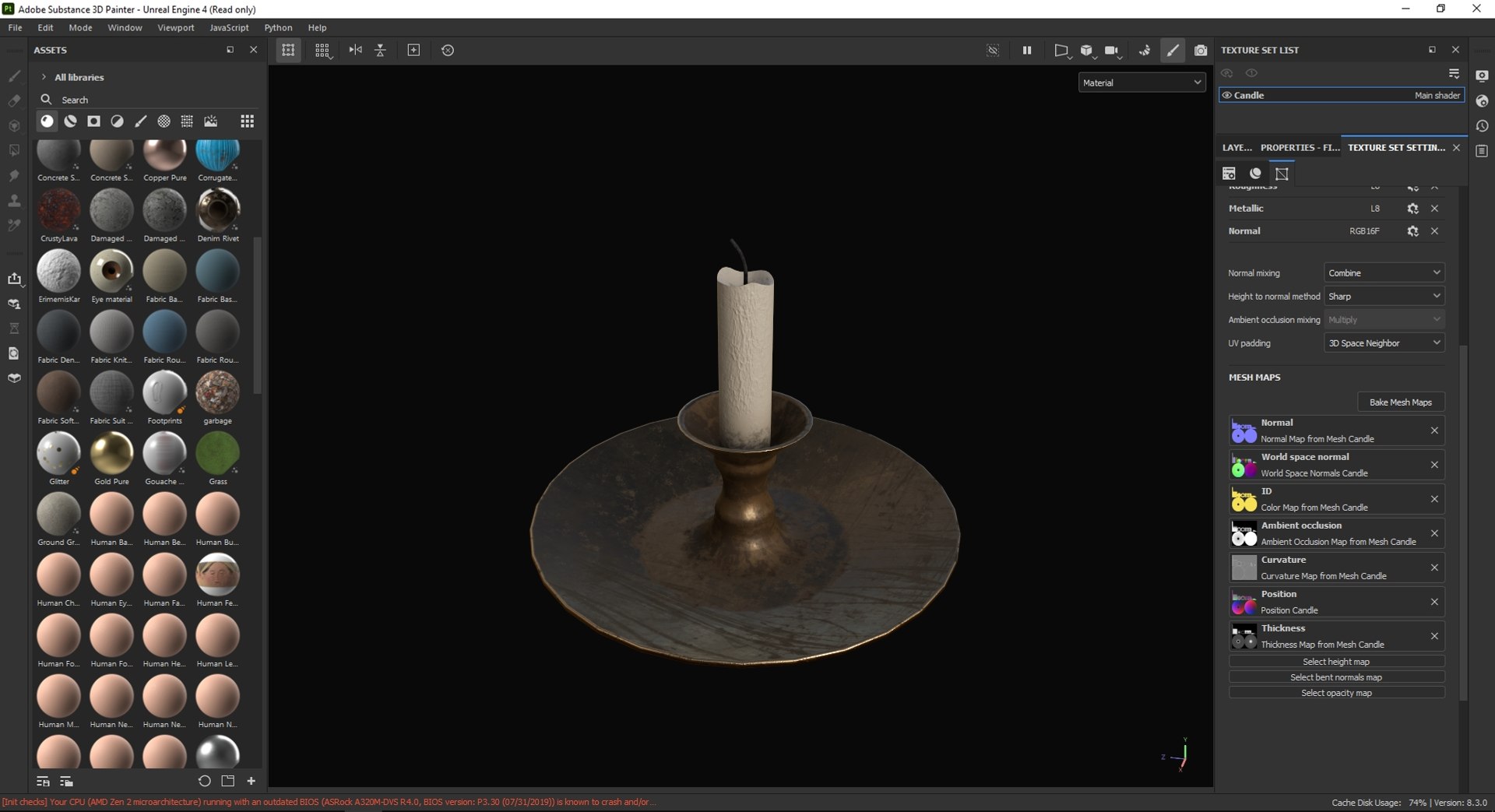Select the Paint brush tool in left toolbar
The width and height of the screenshot is (1495, 812).
(14, 76)
